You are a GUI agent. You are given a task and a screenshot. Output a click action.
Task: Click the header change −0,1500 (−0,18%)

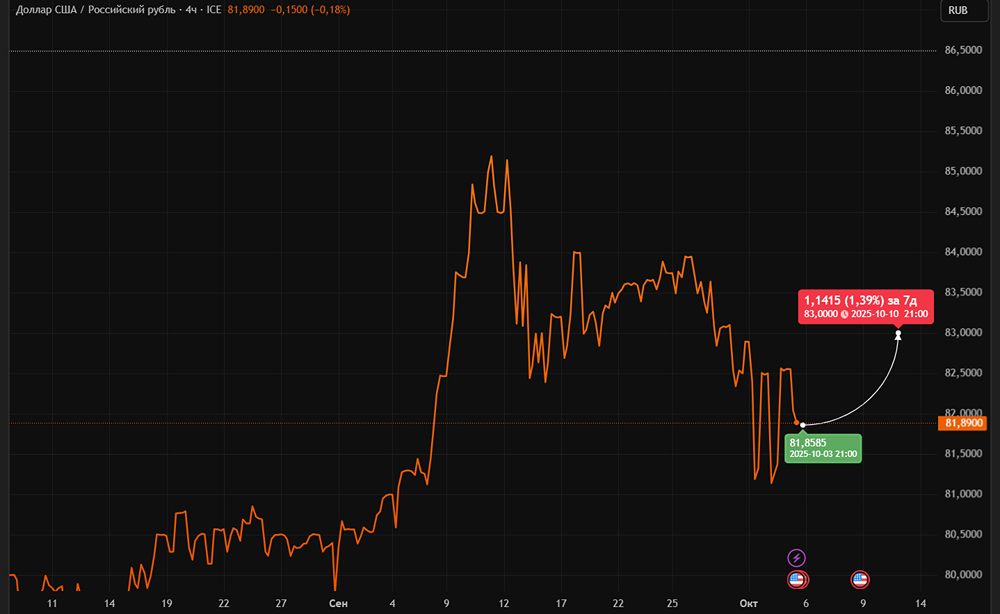(310, 10)
